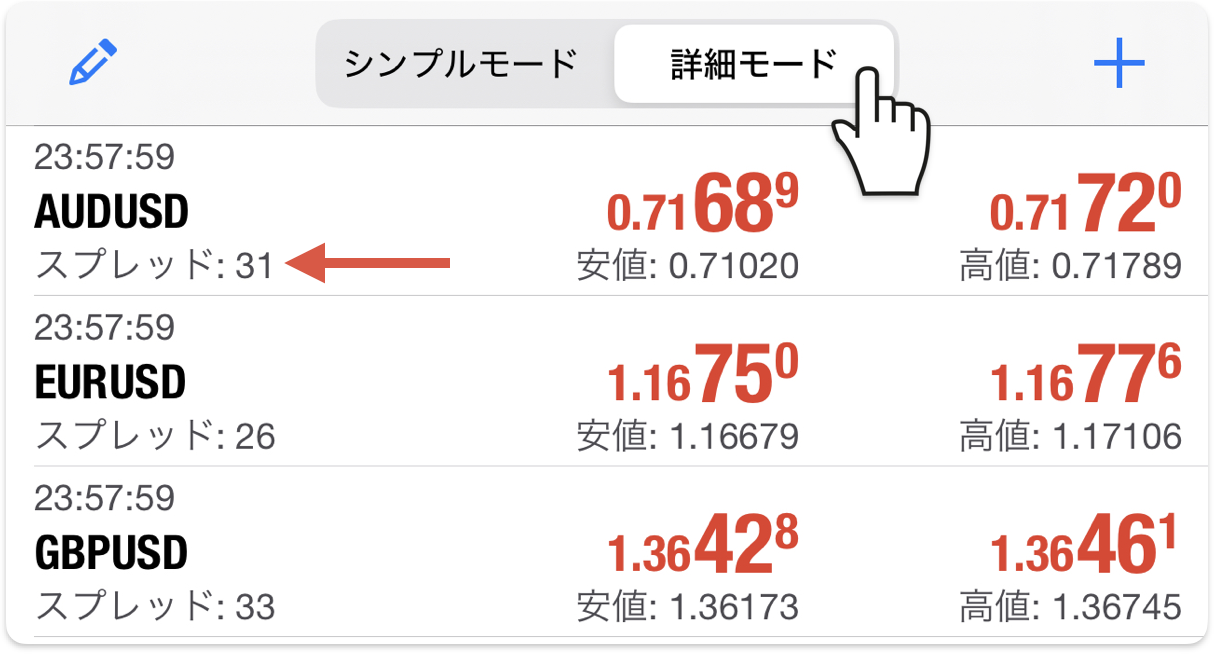Tap GBPUSD bid price 1.36428
This screenshot has width=1214, height=654.
(703, 546)
